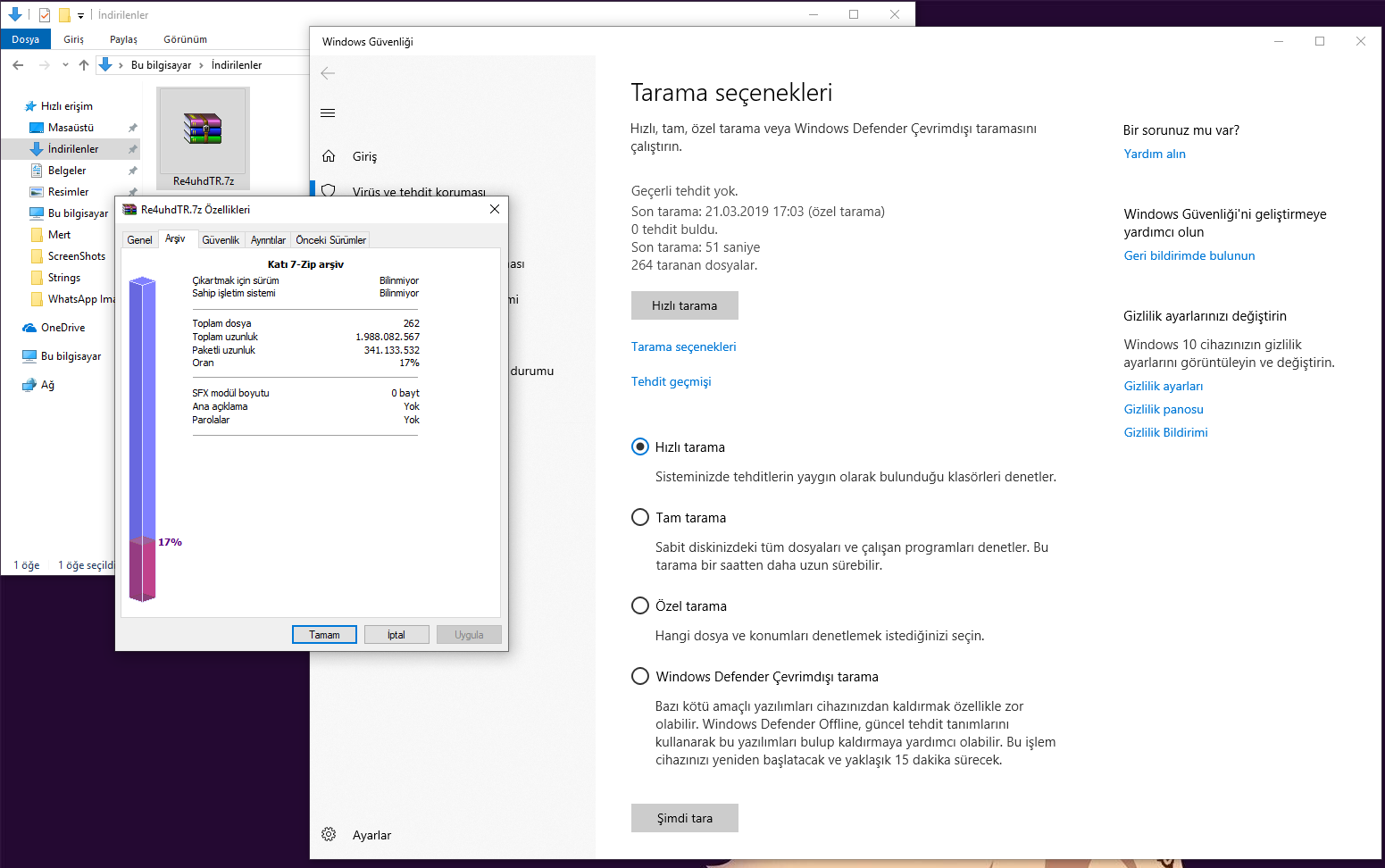Open the Gizlilik Bildirimi link
The height and width of the screenshot is (868, 1385).
(x=1165, y=432)
